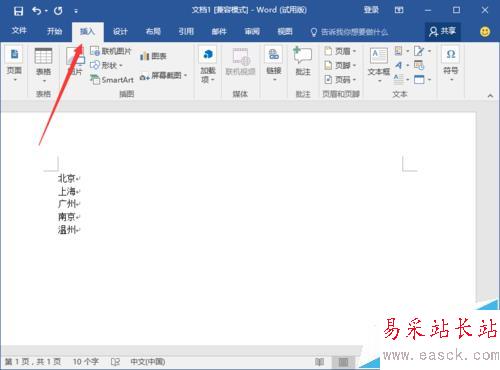Viewport: 500px width, 370px height.
Task: Click the 图片 Picture icon
Action: [x=75, y=62]
